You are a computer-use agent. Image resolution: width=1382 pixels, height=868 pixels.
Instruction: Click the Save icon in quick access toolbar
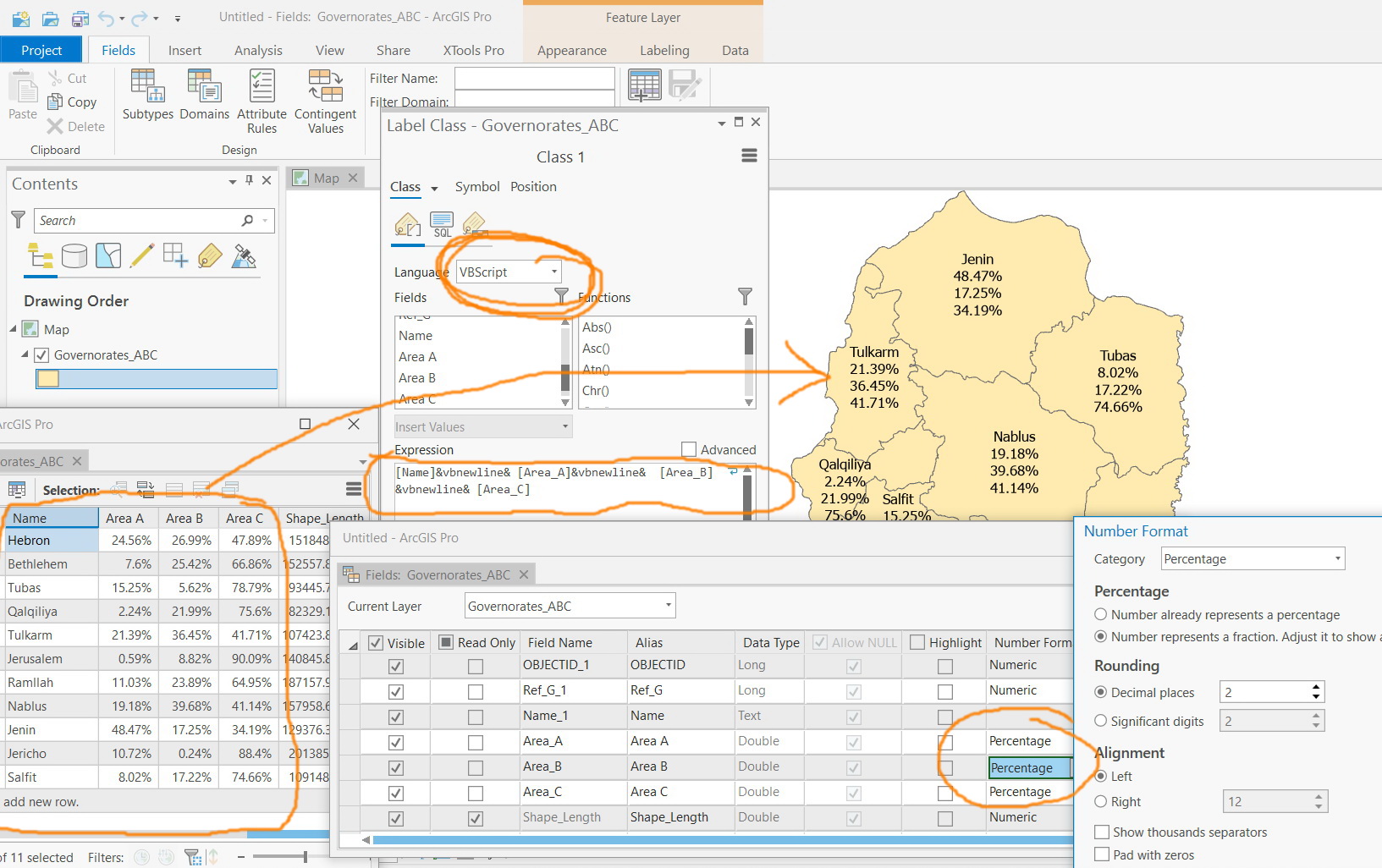click(80, 18)
